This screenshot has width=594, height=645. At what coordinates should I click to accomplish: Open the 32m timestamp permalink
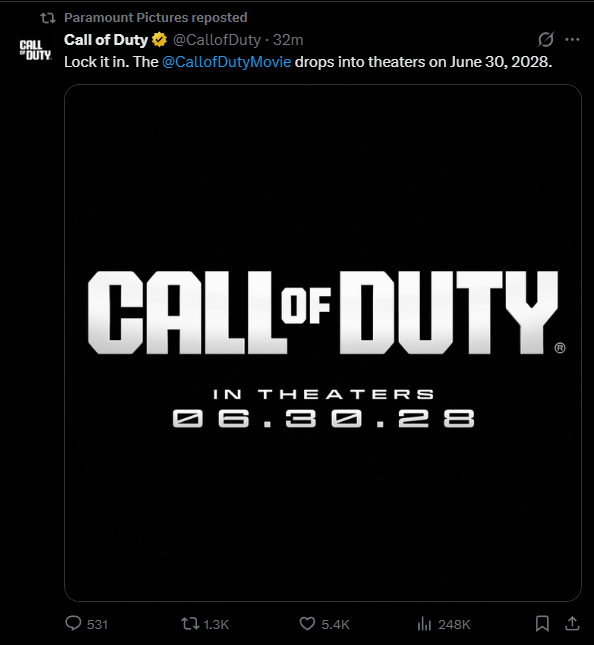point(288,40)
